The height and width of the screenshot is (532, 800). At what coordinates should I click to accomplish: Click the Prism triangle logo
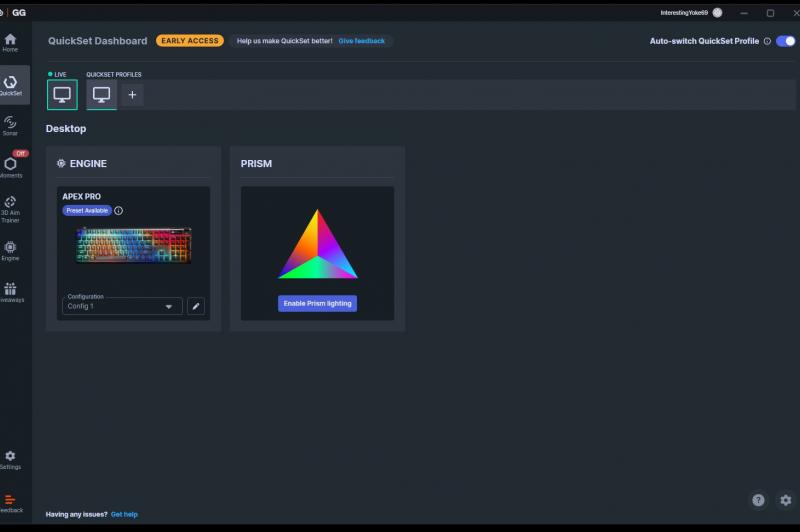point(317,244)
